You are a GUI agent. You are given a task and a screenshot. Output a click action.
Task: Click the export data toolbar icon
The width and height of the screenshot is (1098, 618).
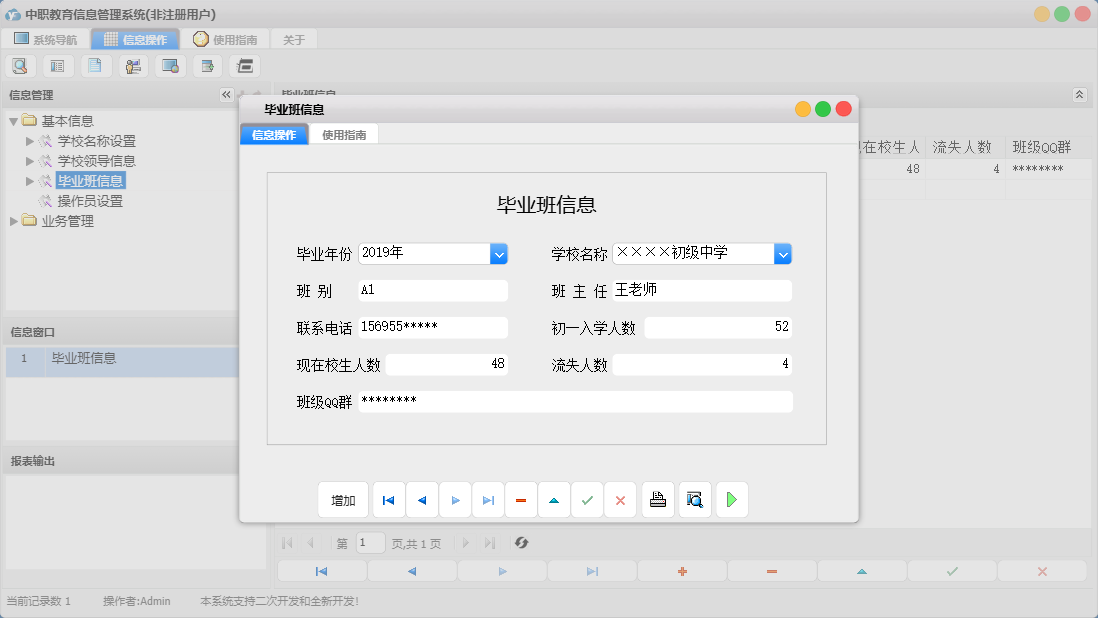[206, 65]
